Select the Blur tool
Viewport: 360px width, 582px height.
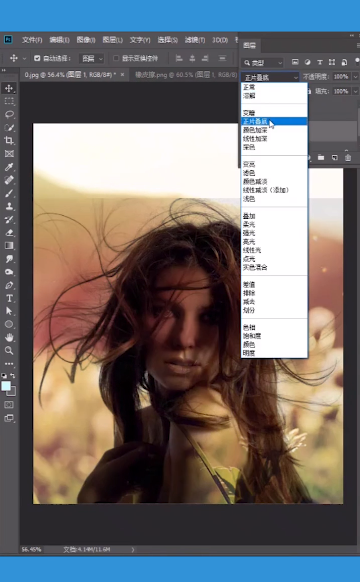[x=9, y=259]
